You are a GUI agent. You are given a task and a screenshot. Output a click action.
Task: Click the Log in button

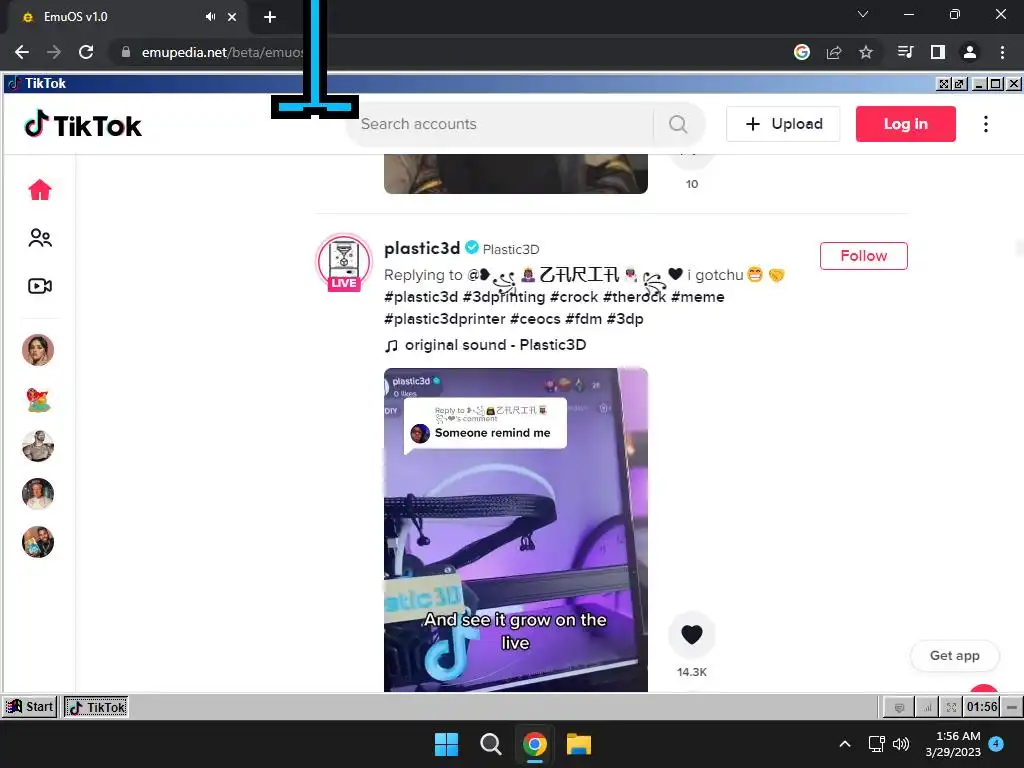[x=906, y=124]
